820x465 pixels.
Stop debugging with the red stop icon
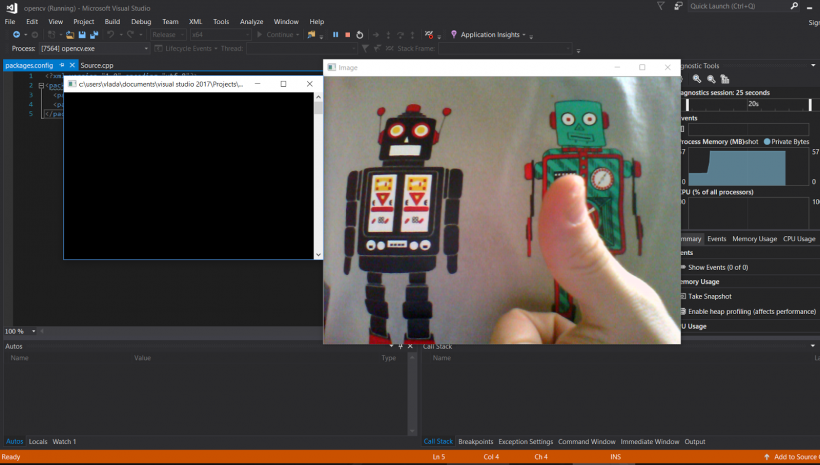coord(347,34)
